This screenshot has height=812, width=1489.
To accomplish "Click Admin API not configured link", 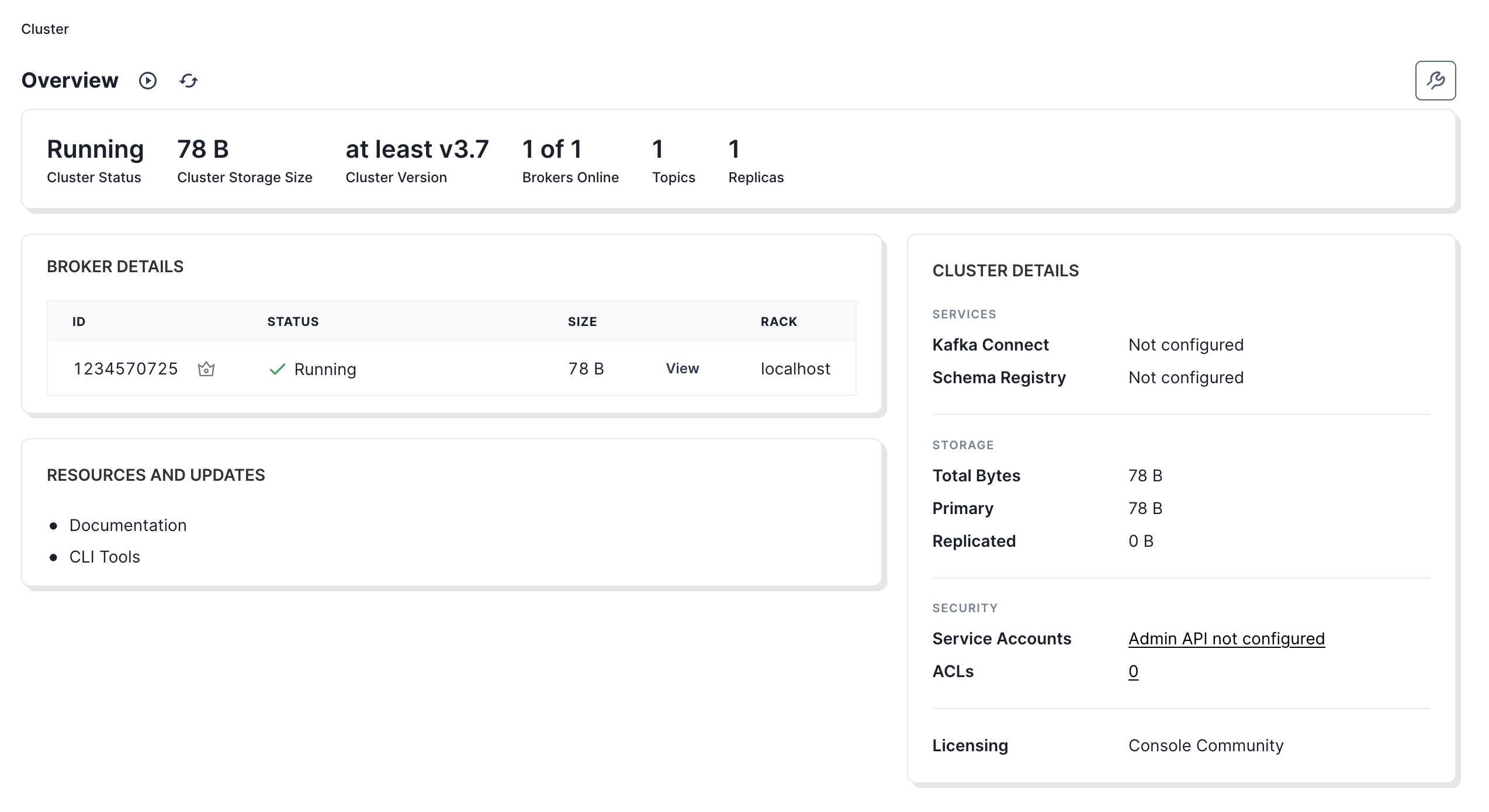I will [1226, 639].
